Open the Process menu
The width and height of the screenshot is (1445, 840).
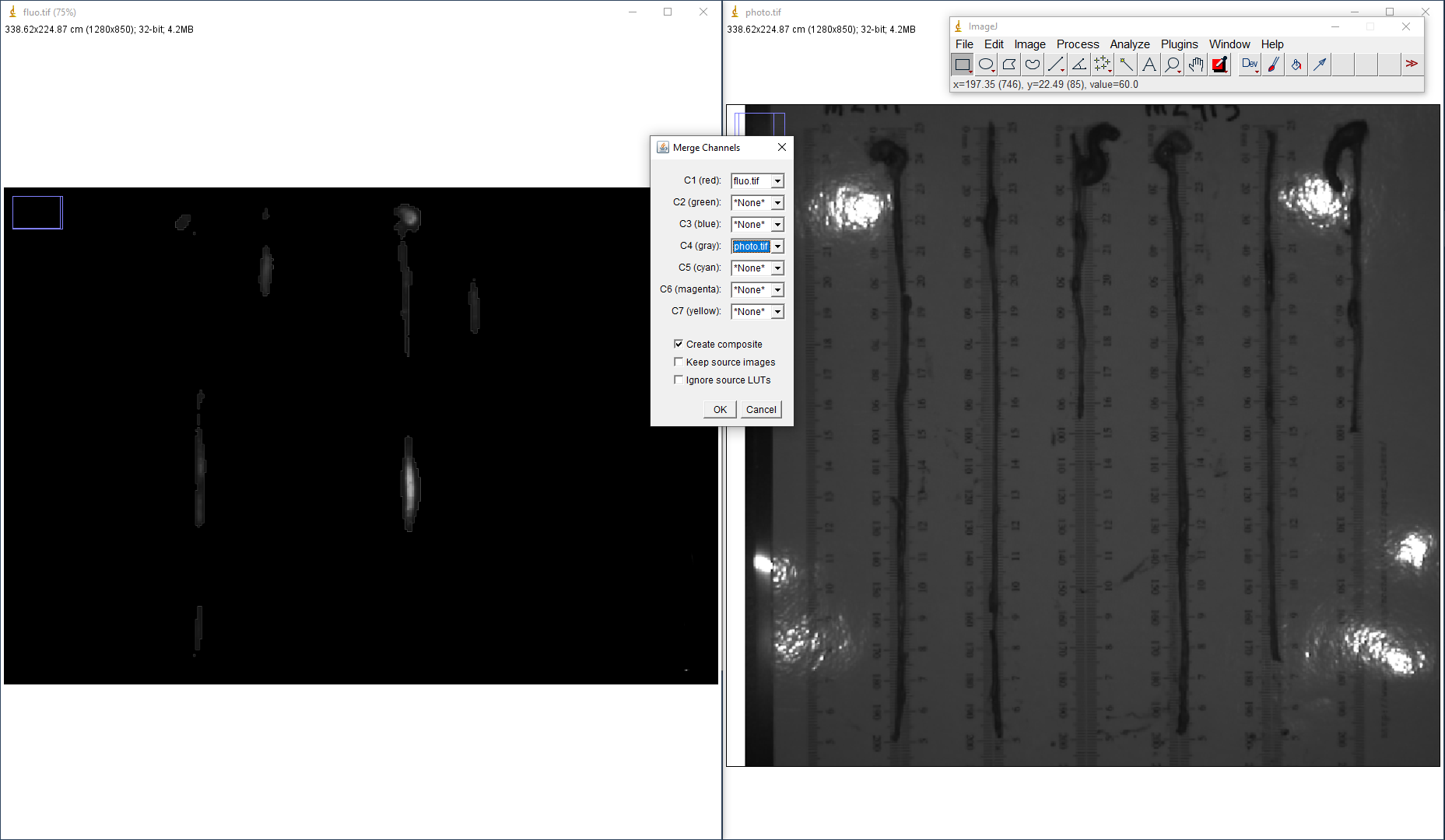(1078, 44)
